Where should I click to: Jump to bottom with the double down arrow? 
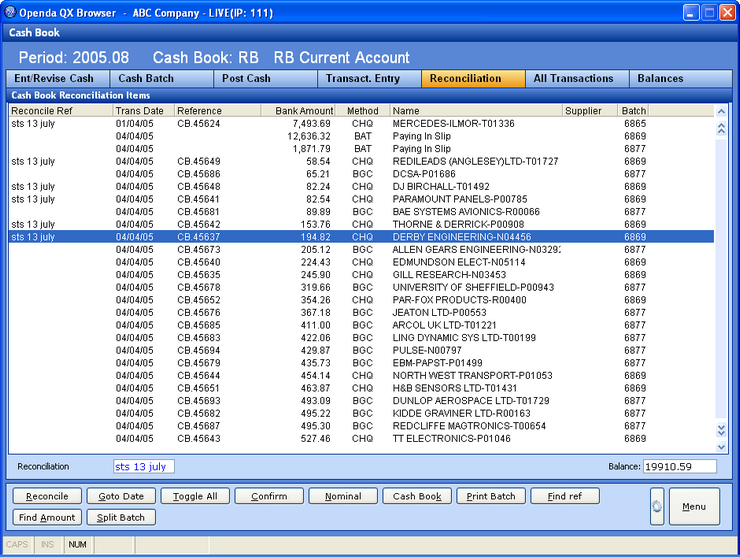pos(721,430)
